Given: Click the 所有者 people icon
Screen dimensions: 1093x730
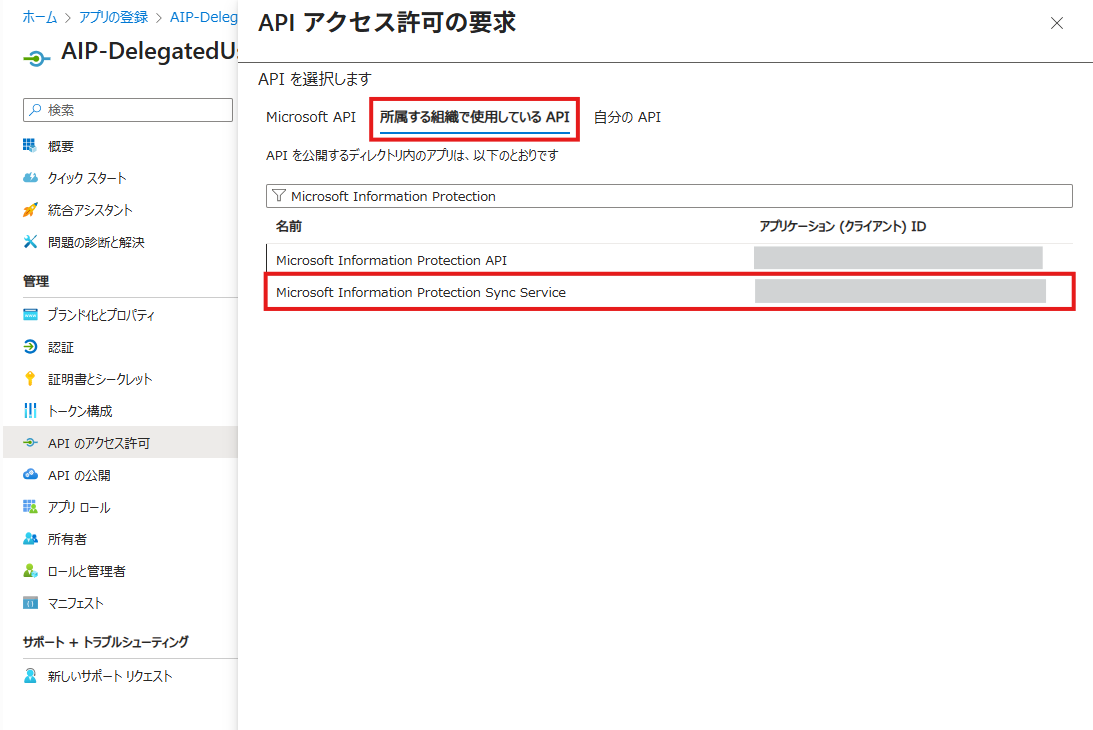Looking at the screenshot, I should coord(30,538).
